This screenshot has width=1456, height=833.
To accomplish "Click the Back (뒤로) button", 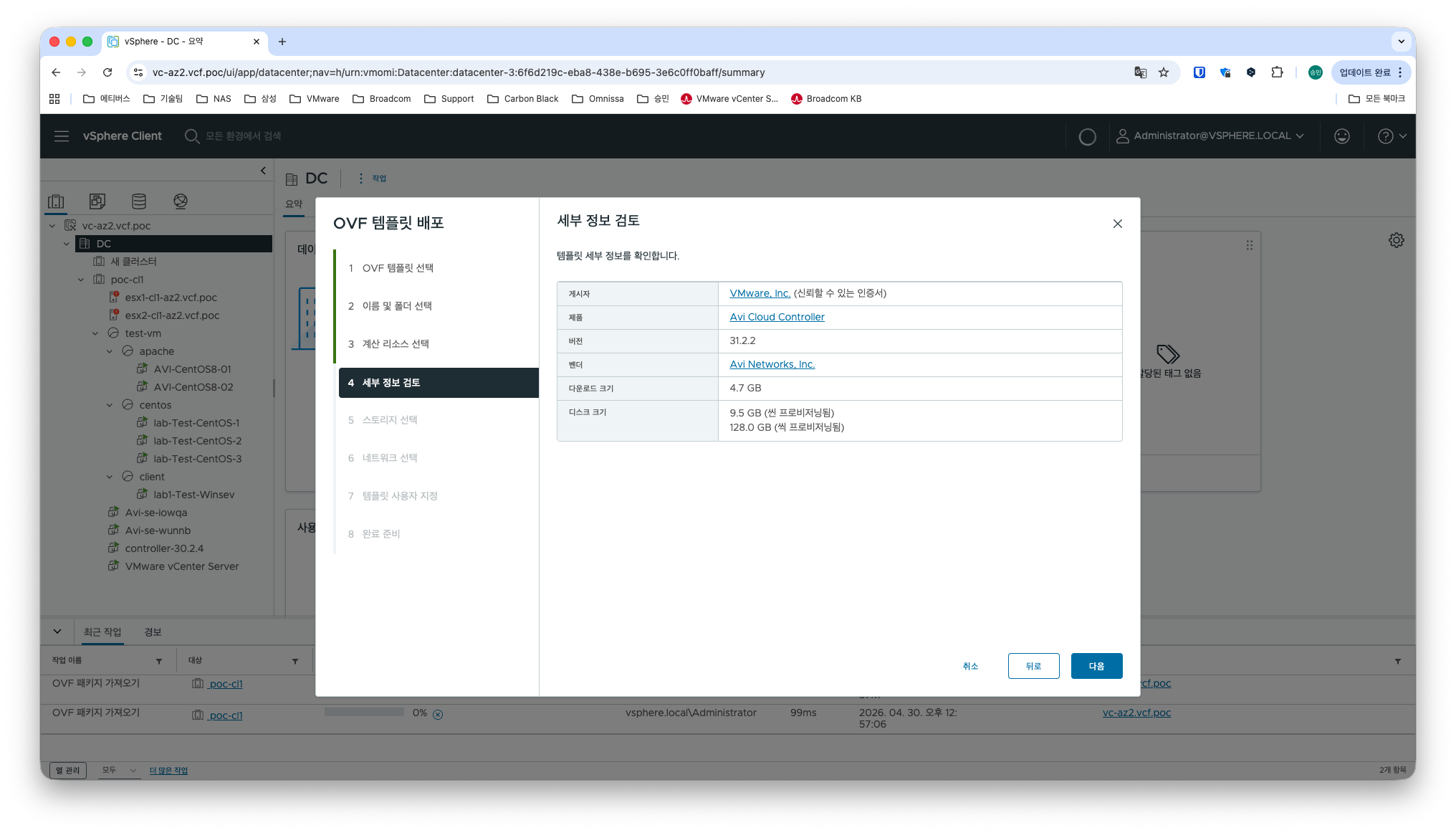I will coord(1033,666).
